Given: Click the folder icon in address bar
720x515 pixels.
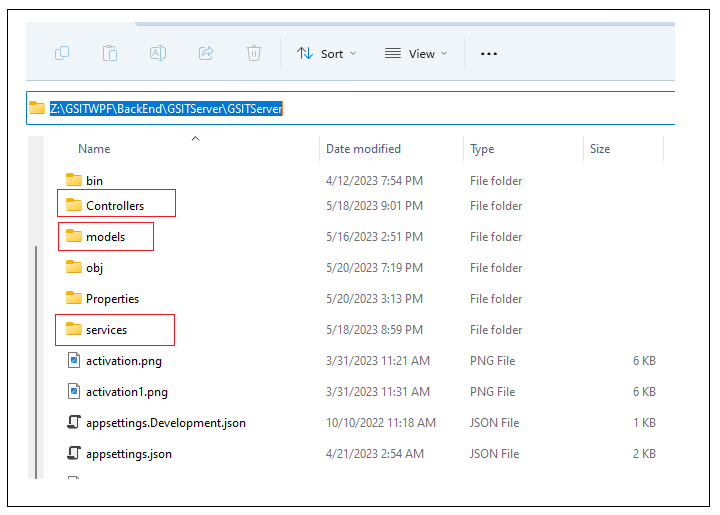Looking at the screenshot, I should point(37,108).
